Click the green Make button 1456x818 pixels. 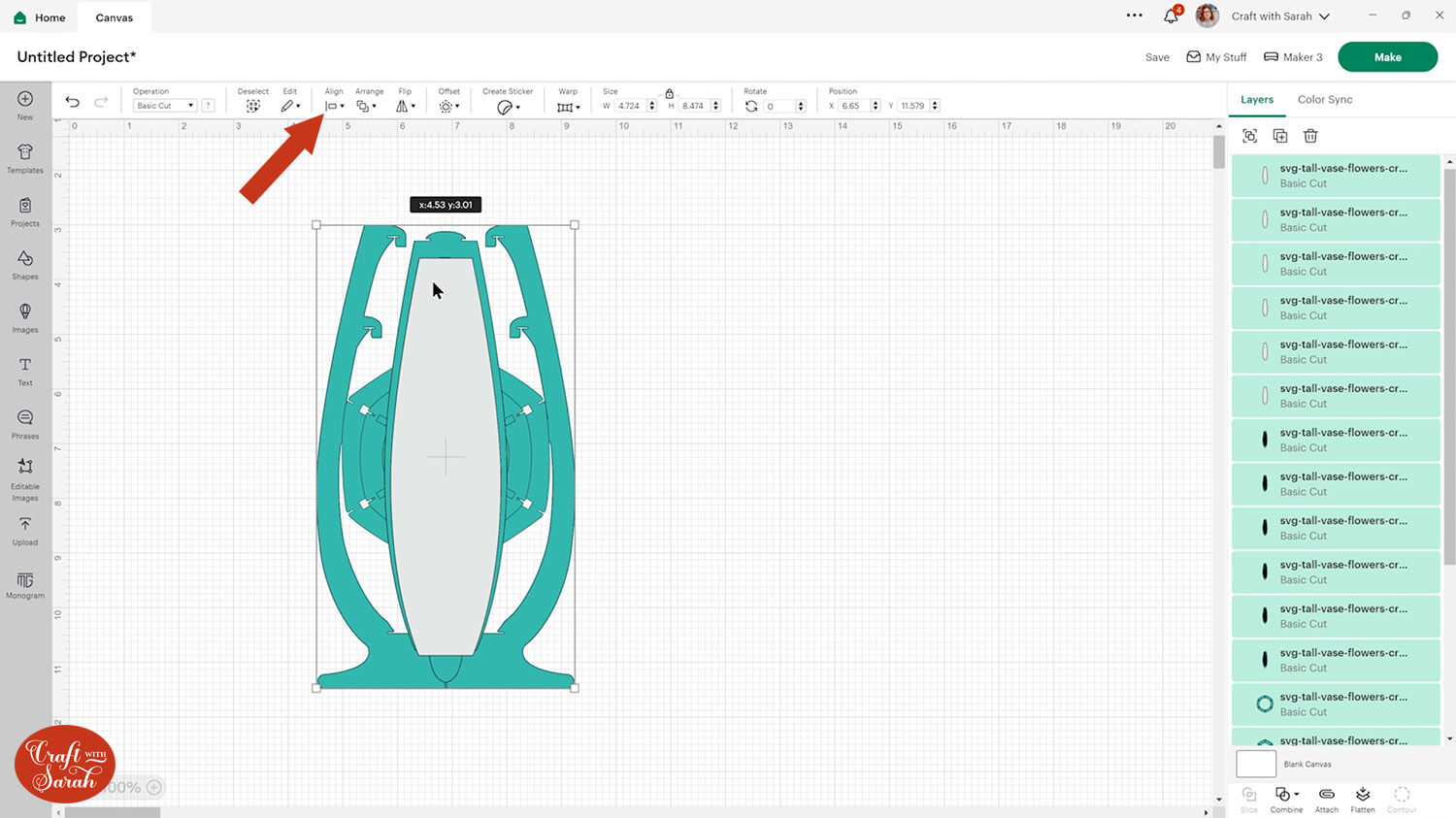(1387, 57)
